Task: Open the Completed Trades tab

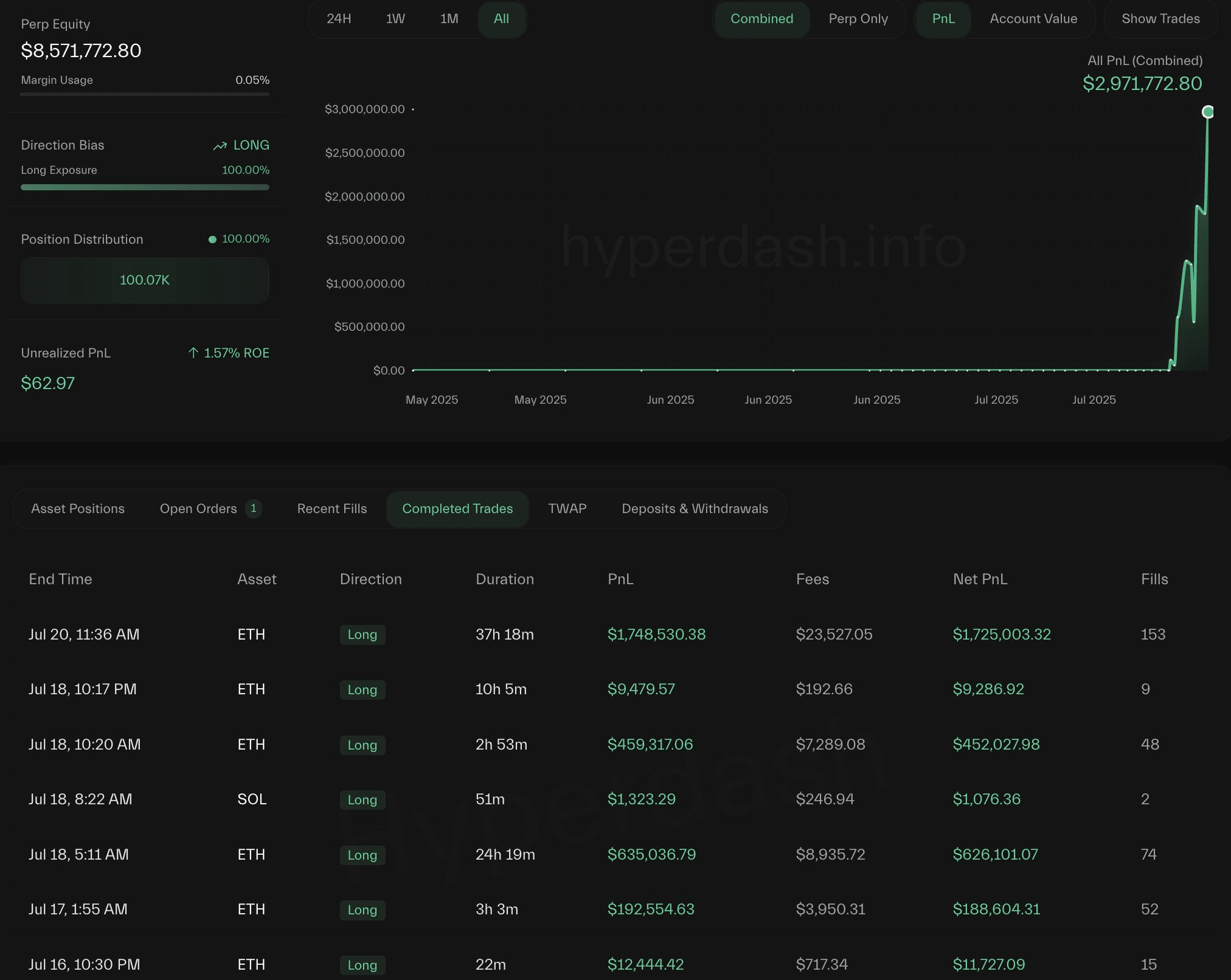Action: [457, 509]
